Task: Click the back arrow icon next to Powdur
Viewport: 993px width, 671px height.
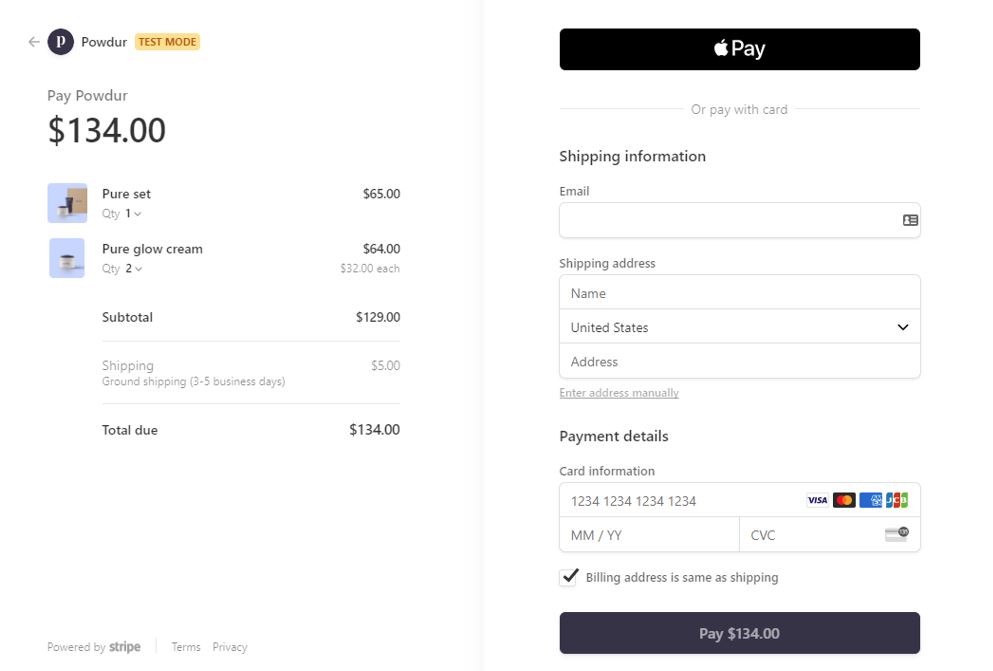Action: pos(34,42)
